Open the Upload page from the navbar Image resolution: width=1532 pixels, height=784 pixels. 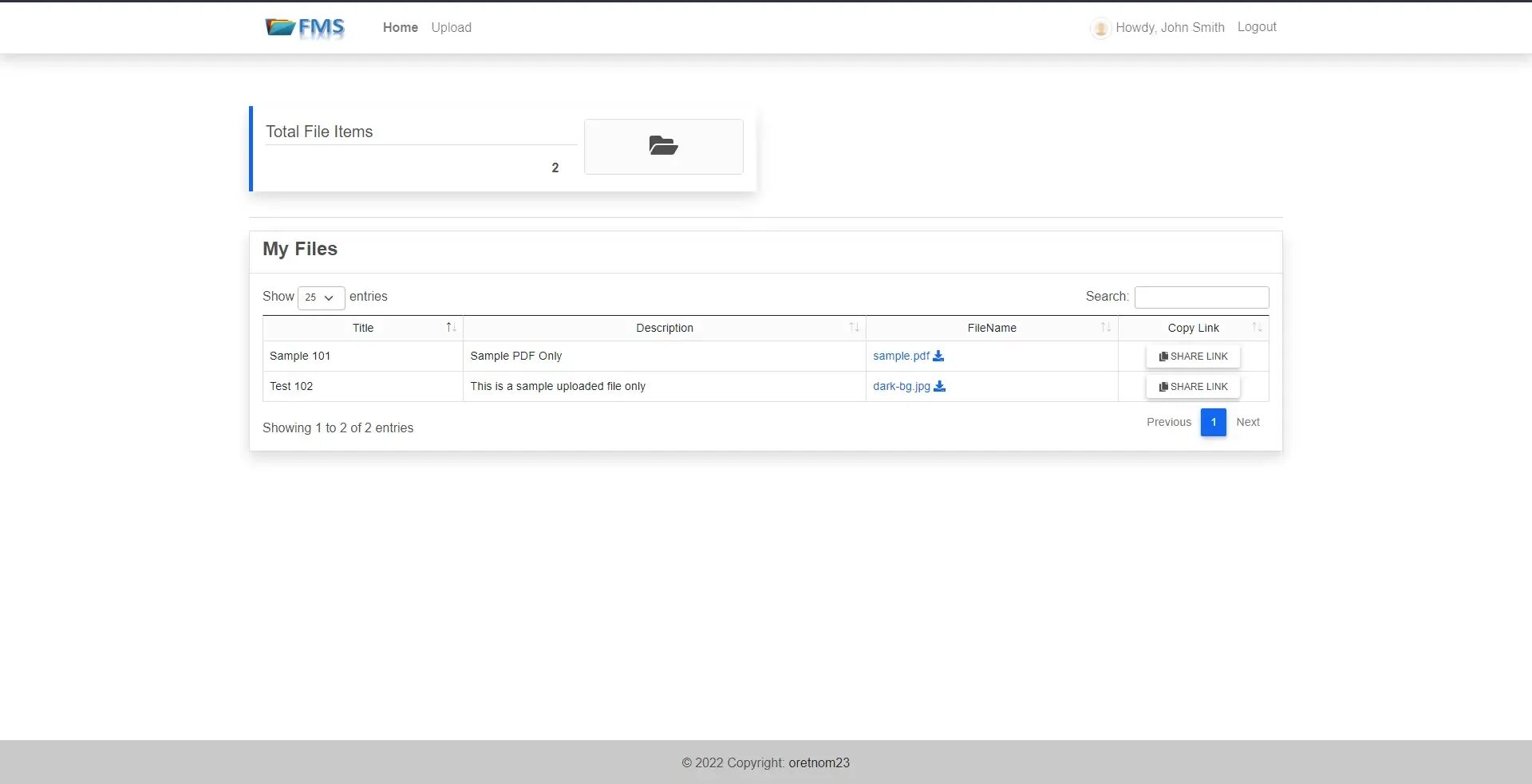pos(452,27)
